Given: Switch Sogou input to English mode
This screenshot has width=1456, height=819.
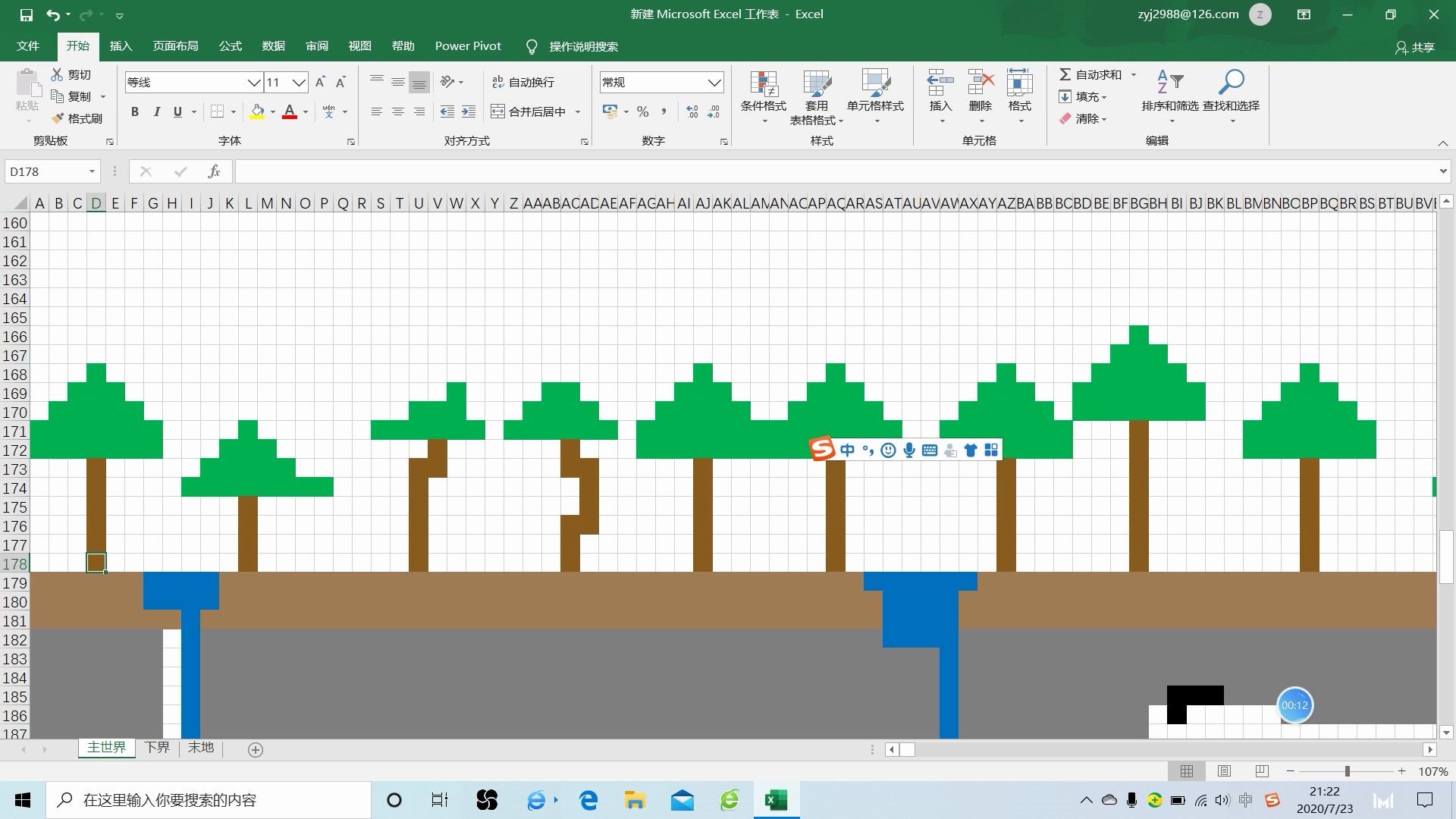Looking at the screenshot, I should pos(847,450).
